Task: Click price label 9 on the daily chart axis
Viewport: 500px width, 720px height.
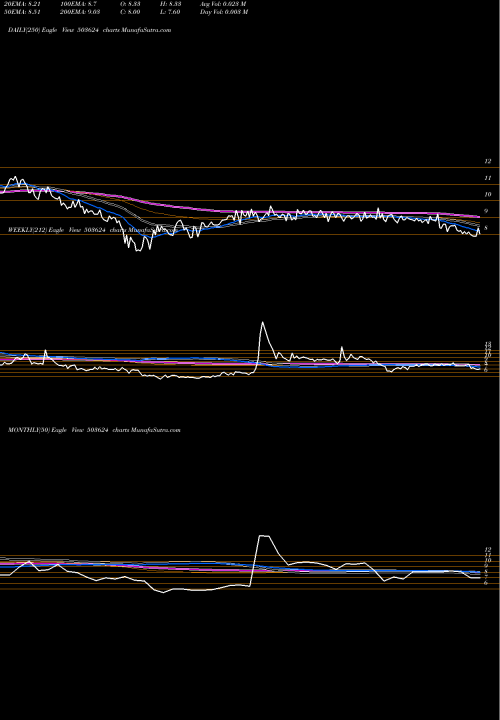Action: (486, 211)
